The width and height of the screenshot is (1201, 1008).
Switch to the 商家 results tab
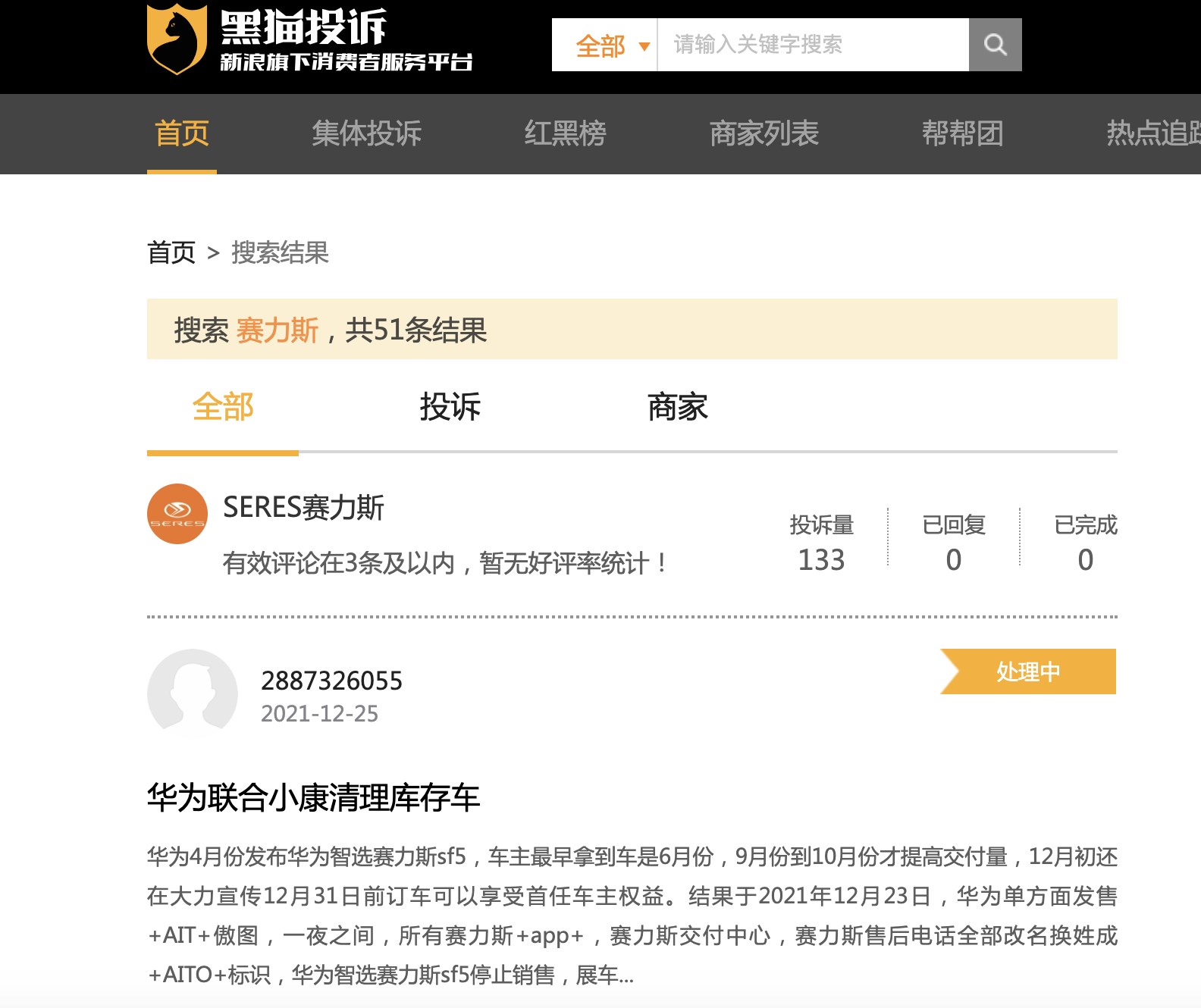678,407
